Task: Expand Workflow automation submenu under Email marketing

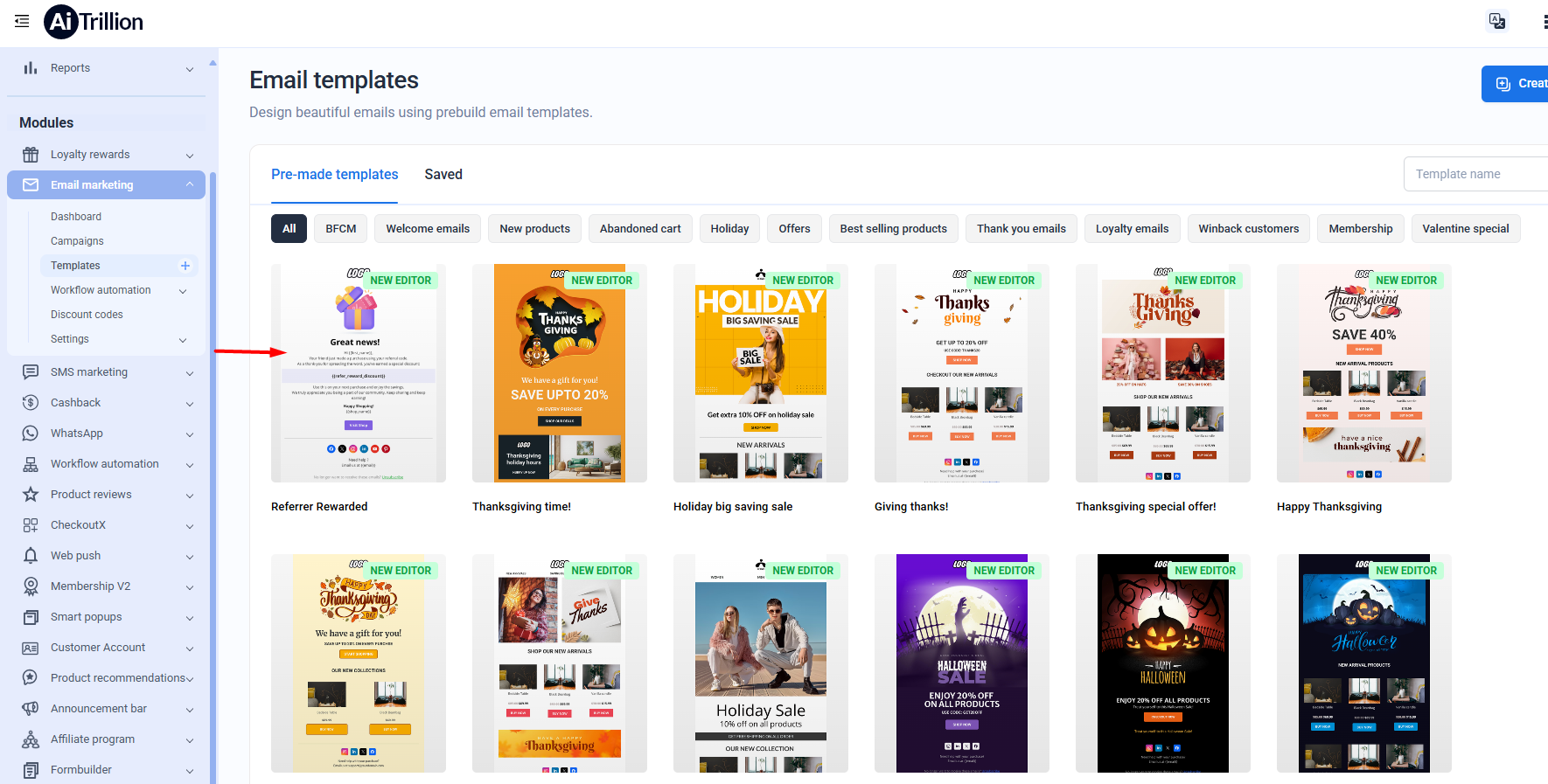Action: (x=183, y=291)
